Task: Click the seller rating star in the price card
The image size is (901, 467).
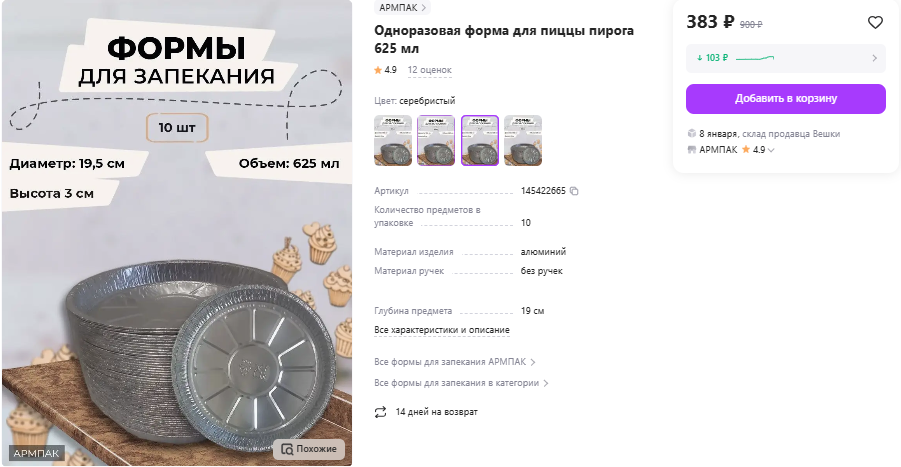Action: pos(746,149)
